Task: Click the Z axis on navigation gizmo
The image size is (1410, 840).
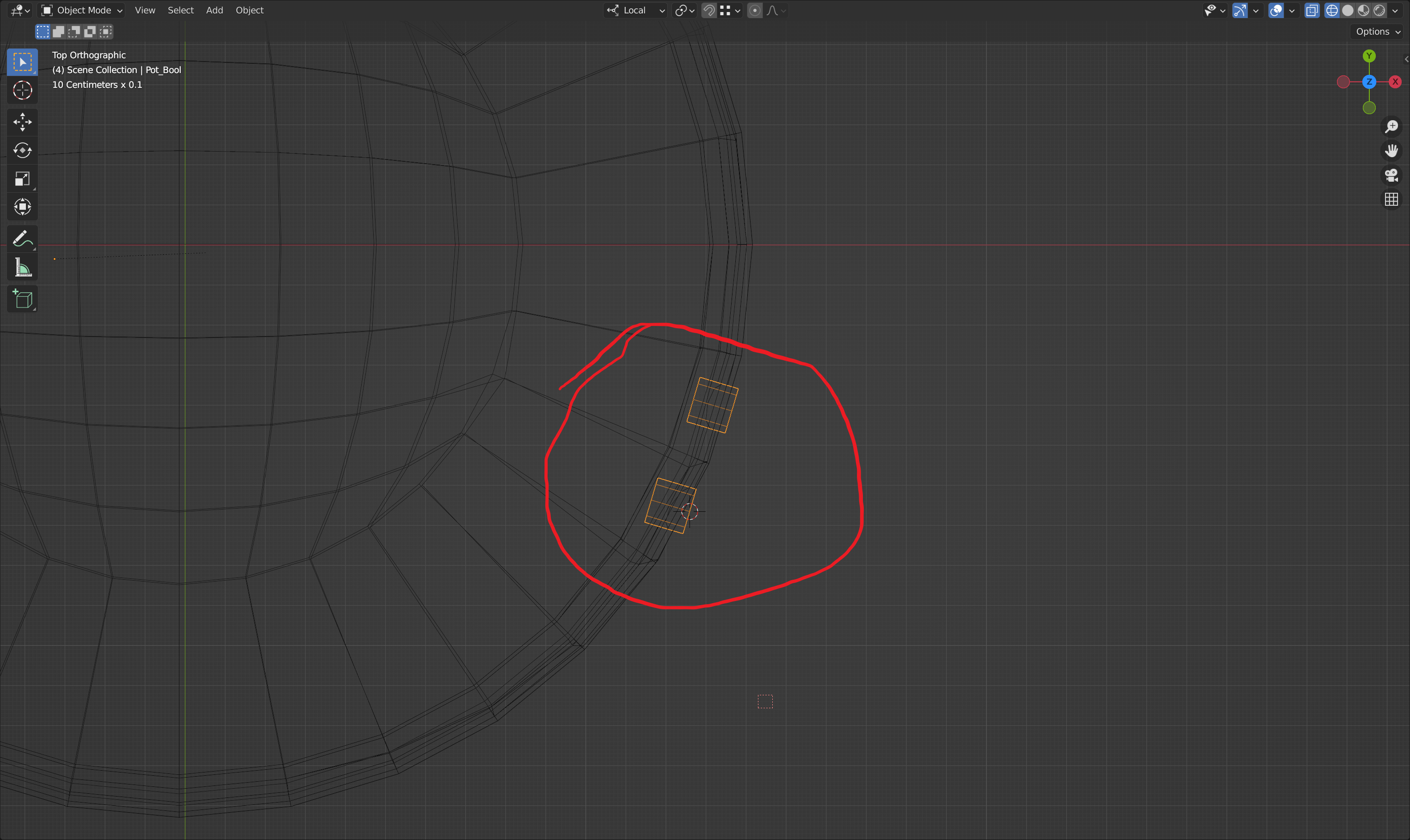Action: (x=1369, y=82)
